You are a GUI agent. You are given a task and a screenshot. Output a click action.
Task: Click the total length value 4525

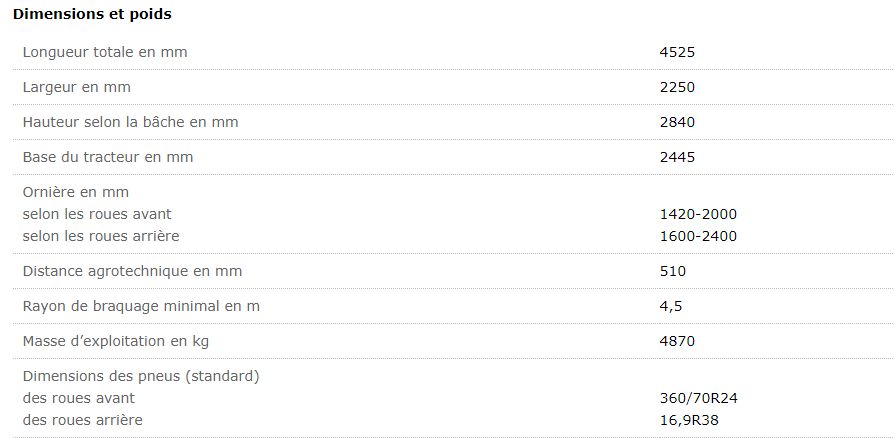(x=677, y=52)
